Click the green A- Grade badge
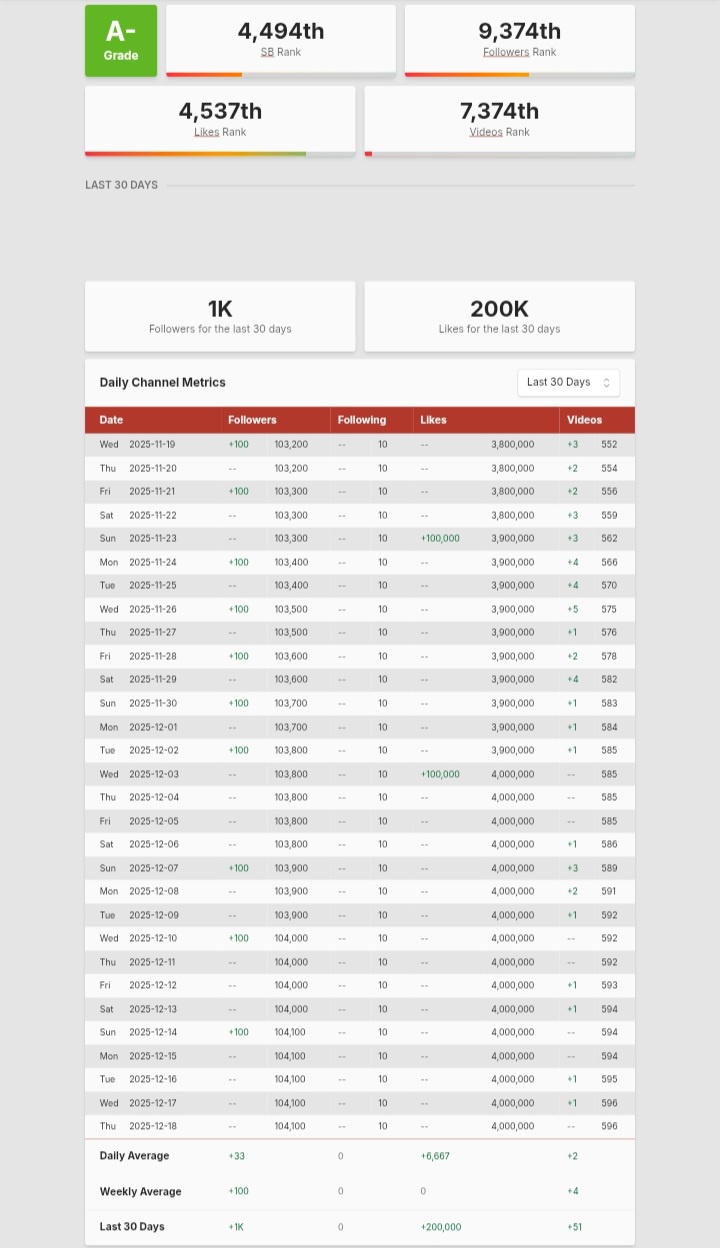This screenshot has height=1248, width=720. 121,41
